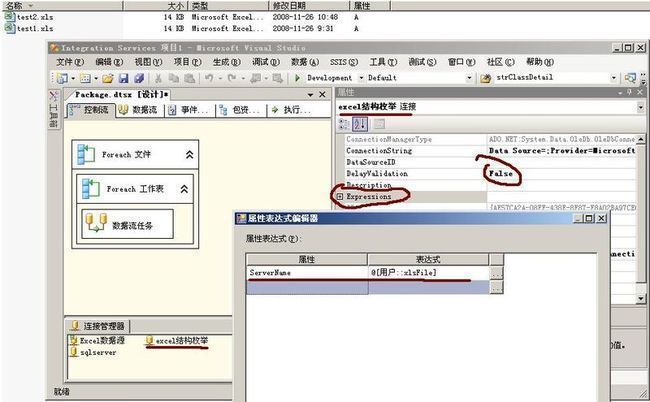This screenshot has height=402, width=650.
Task: Open the 编辑(E) menu
Action: [109, 62]
